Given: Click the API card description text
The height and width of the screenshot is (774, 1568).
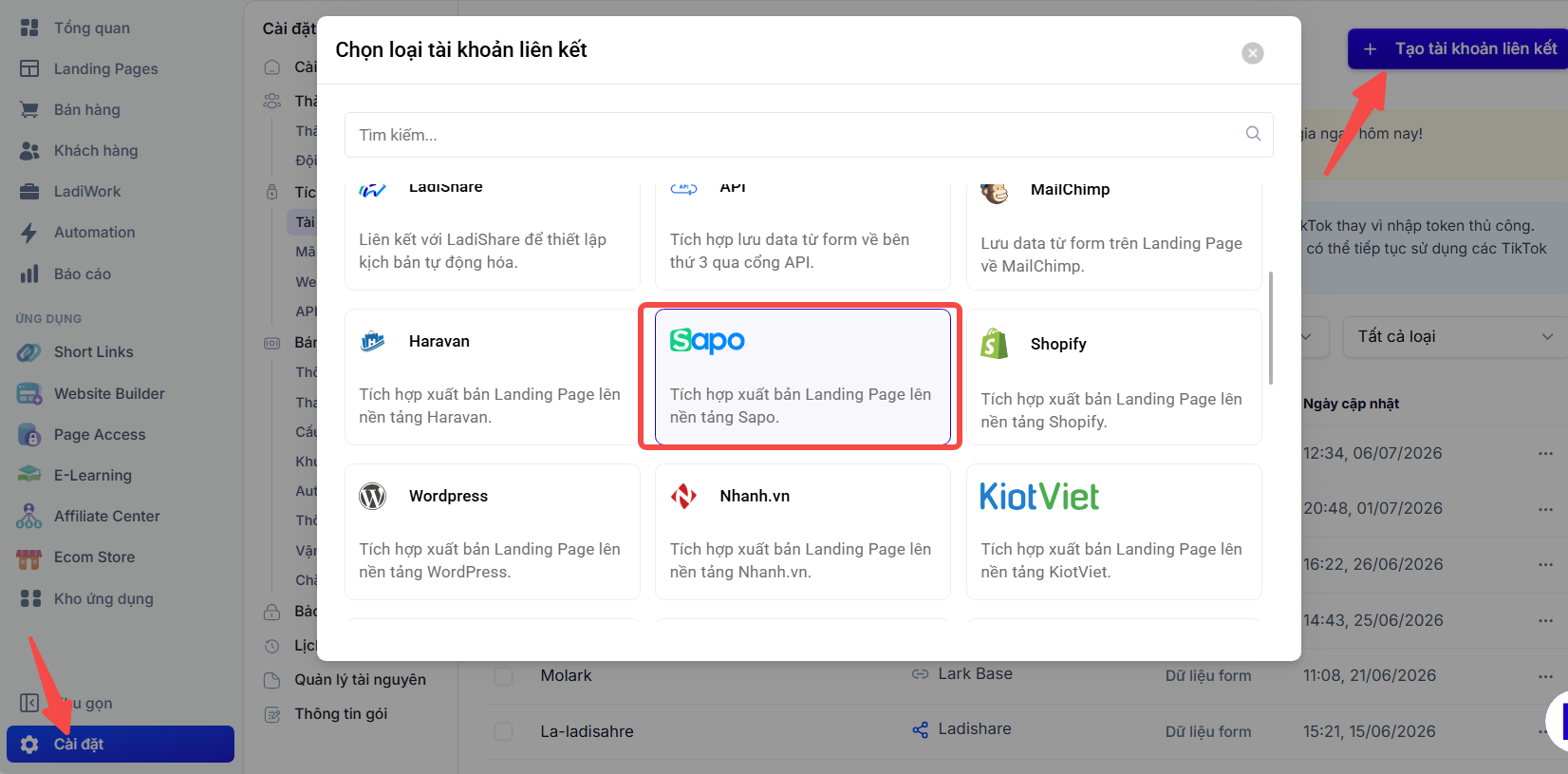Looking at the screenshot, I should click(790, 251).
